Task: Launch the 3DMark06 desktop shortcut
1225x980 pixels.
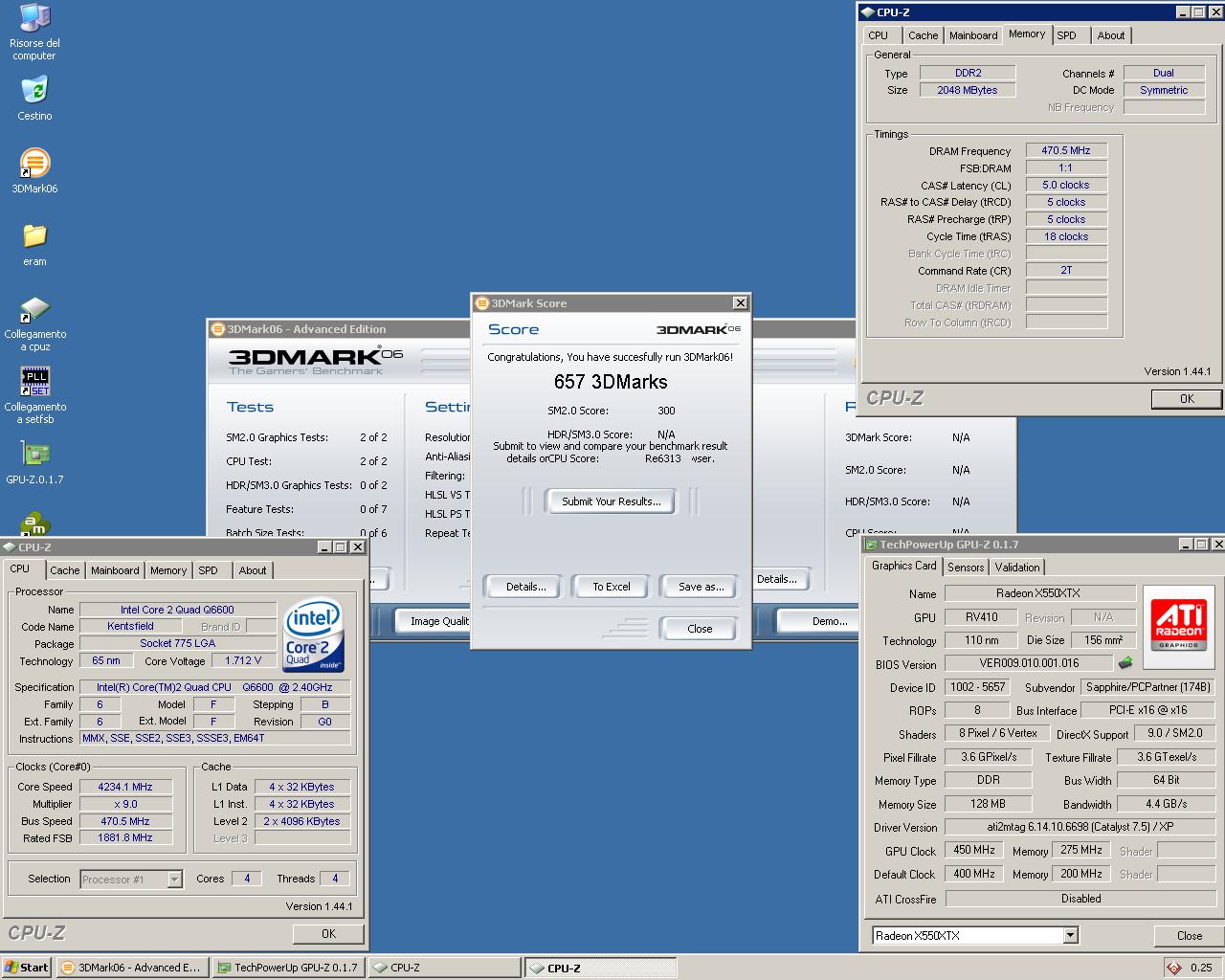Action: click(34, 171)
